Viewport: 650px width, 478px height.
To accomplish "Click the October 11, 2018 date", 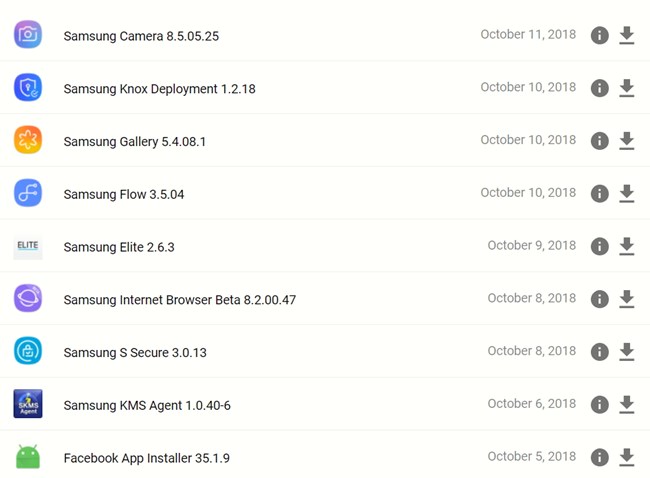I will click(x=528, y=35).
